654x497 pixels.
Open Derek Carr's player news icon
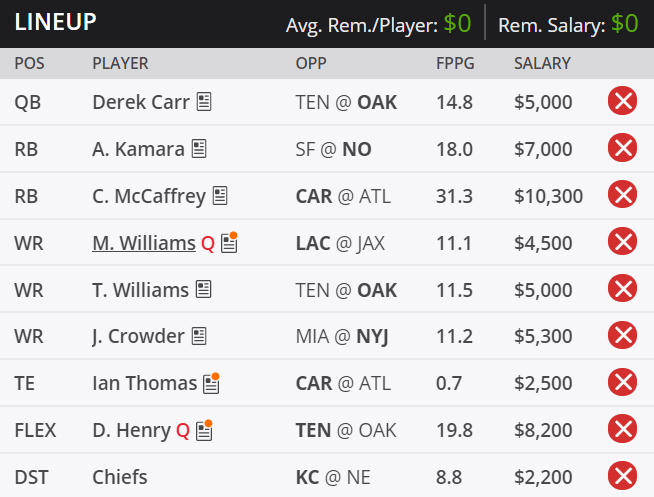click(204, 102)
